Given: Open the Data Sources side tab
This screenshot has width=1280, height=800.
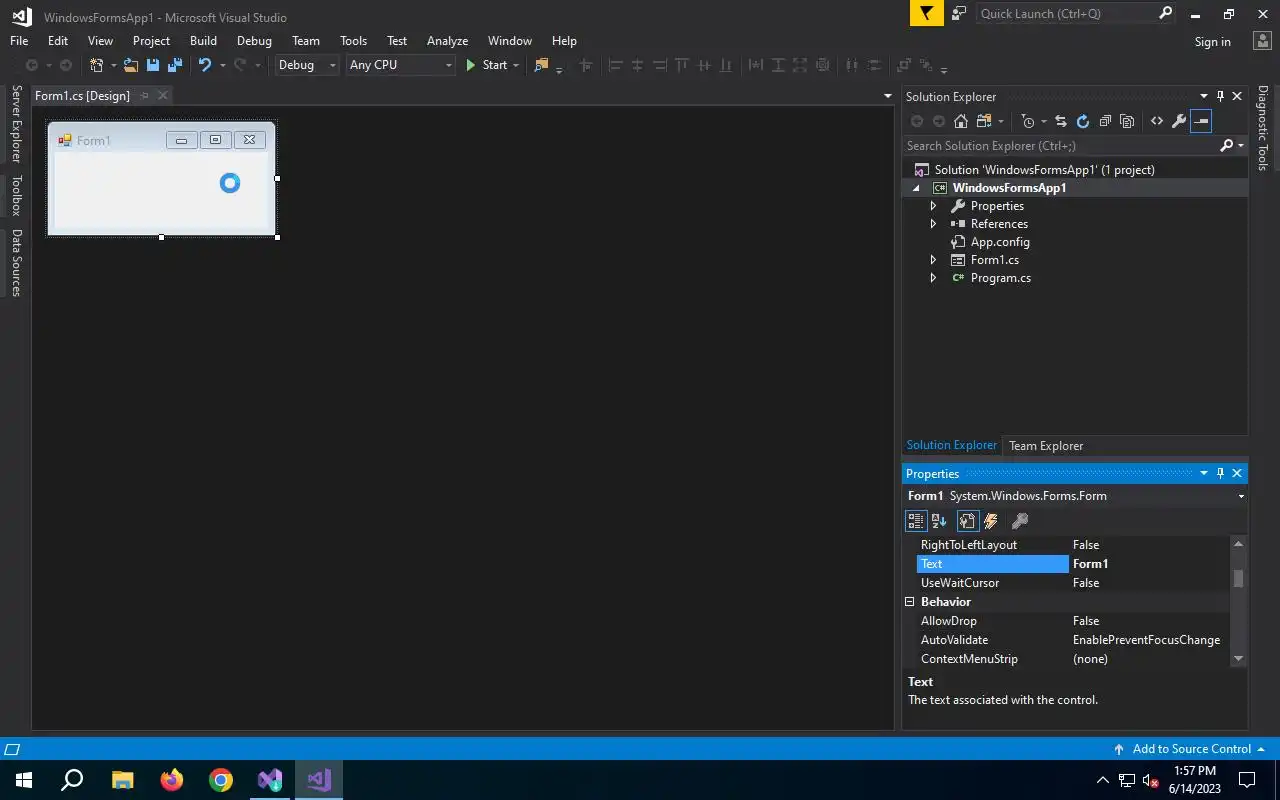Looking at the screenshot, I should click(16, 264).
